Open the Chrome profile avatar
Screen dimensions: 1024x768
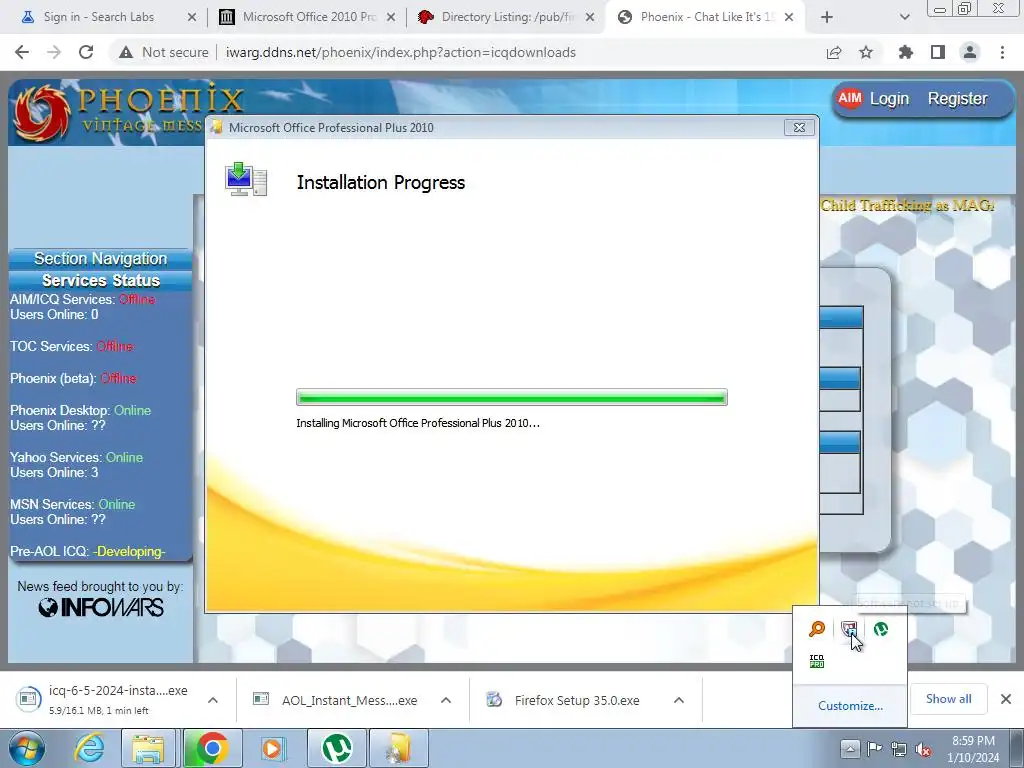click(x=970, y=52)
